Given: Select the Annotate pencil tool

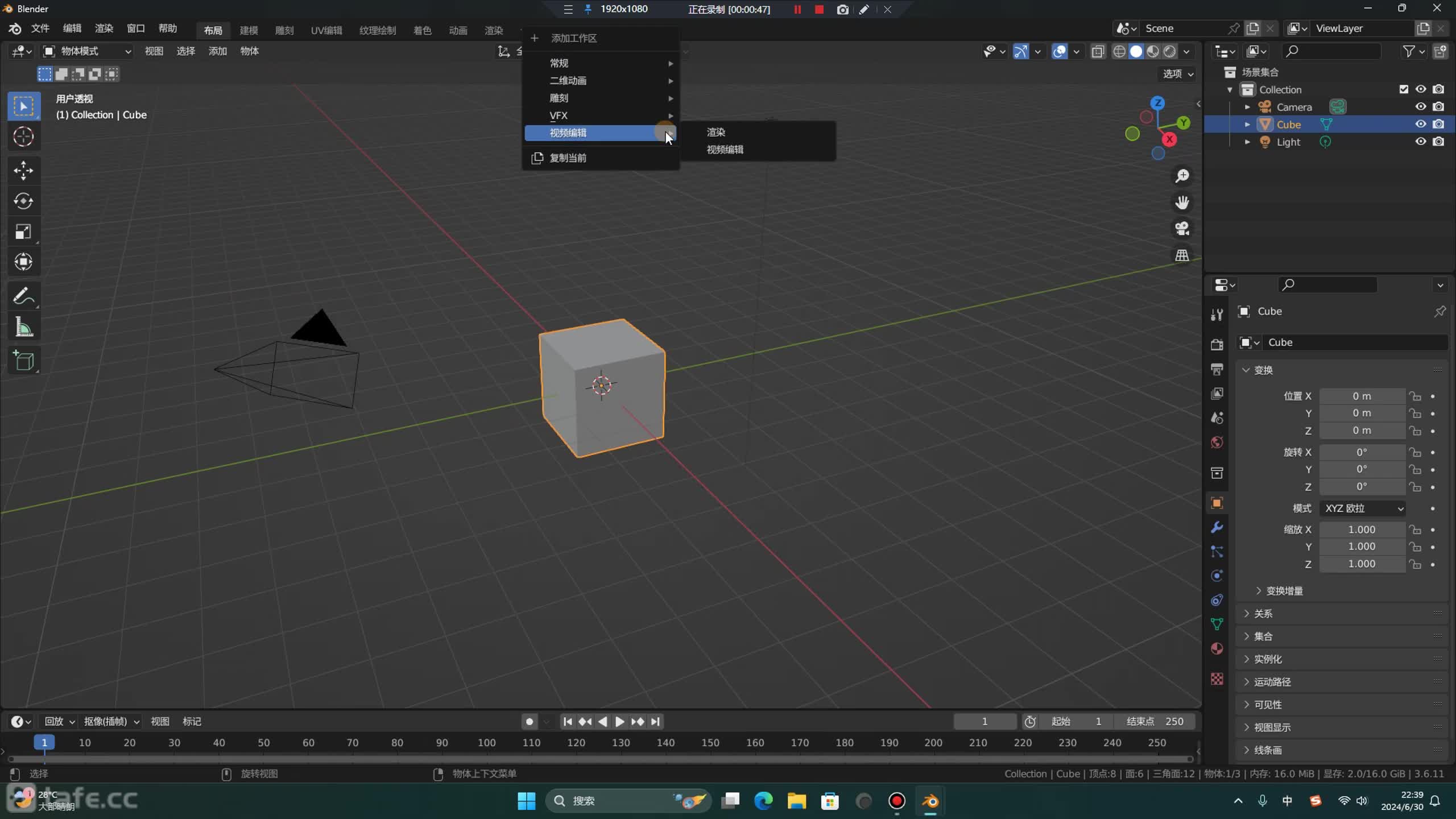Looking at the screenshot, I should click(x=23, y=296).
